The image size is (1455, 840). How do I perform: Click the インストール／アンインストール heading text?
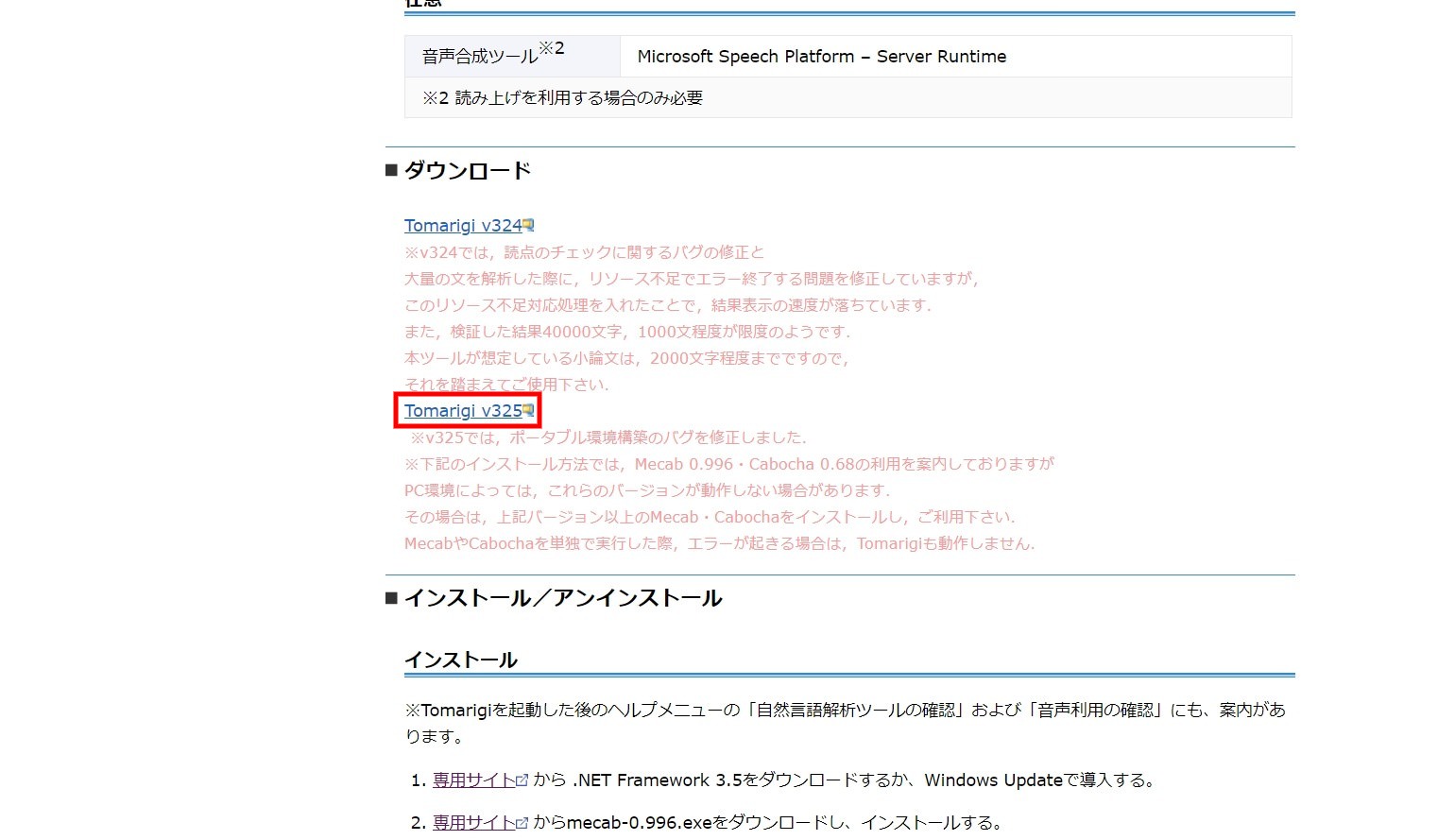563,597
